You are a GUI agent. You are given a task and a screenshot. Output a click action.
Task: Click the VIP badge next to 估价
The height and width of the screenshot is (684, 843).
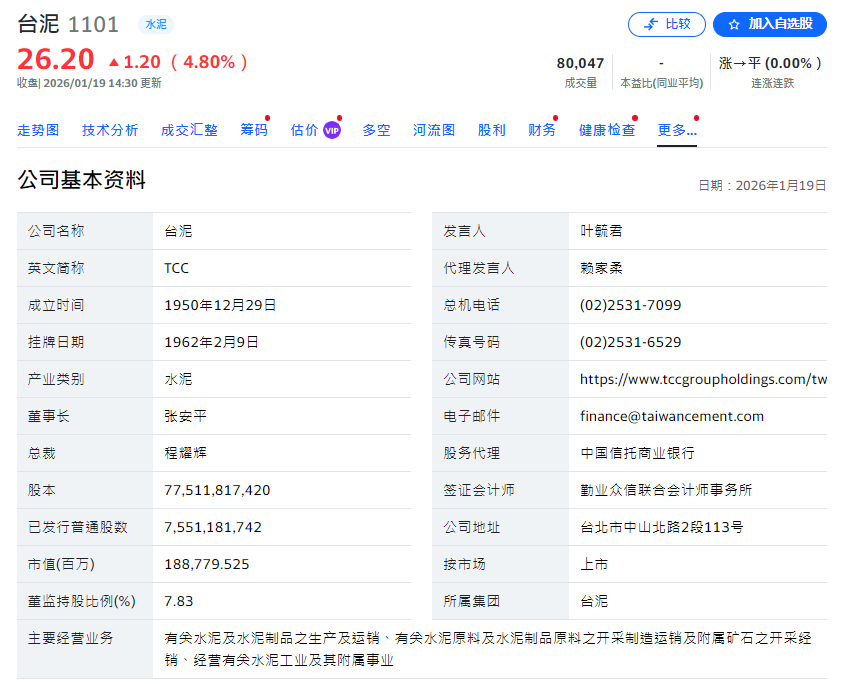pos(331,129)
